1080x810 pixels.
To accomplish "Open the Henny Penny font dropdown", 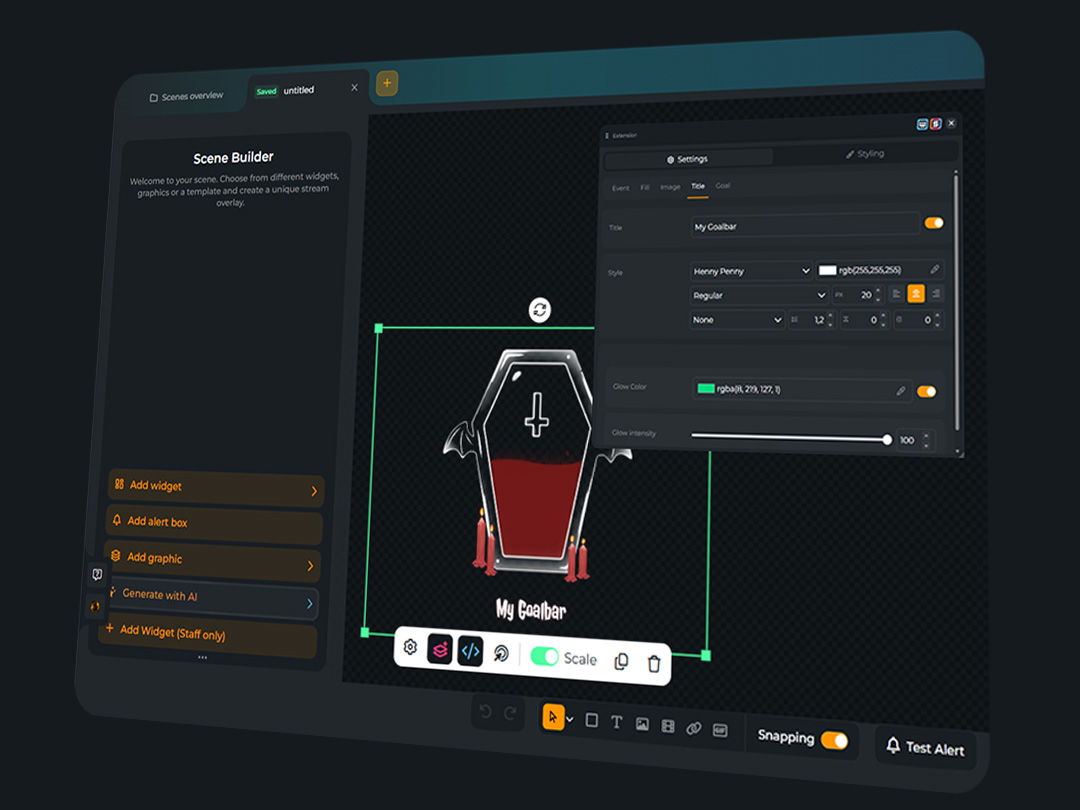I will click(x=751, y=271).
